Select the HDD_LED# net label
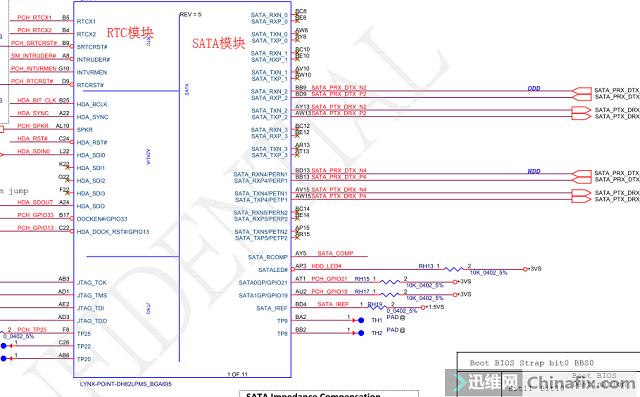Image resolution: width=640 pixels, height=397 pixels. pos(327,266)
